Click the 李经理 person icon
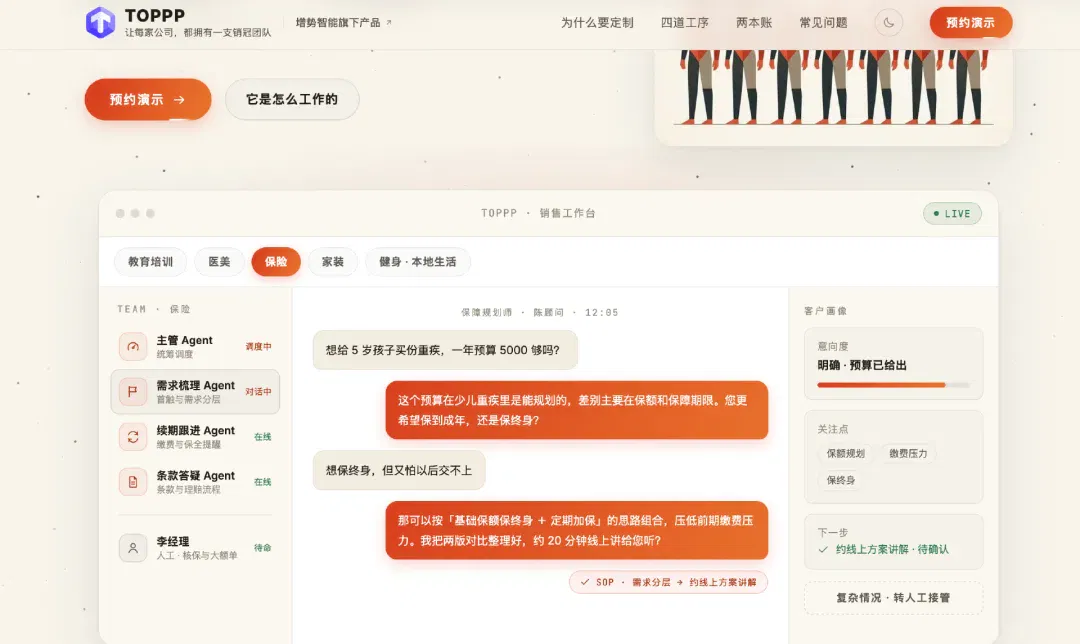This screenshot has height=644, width=1080. click(133, 548)
